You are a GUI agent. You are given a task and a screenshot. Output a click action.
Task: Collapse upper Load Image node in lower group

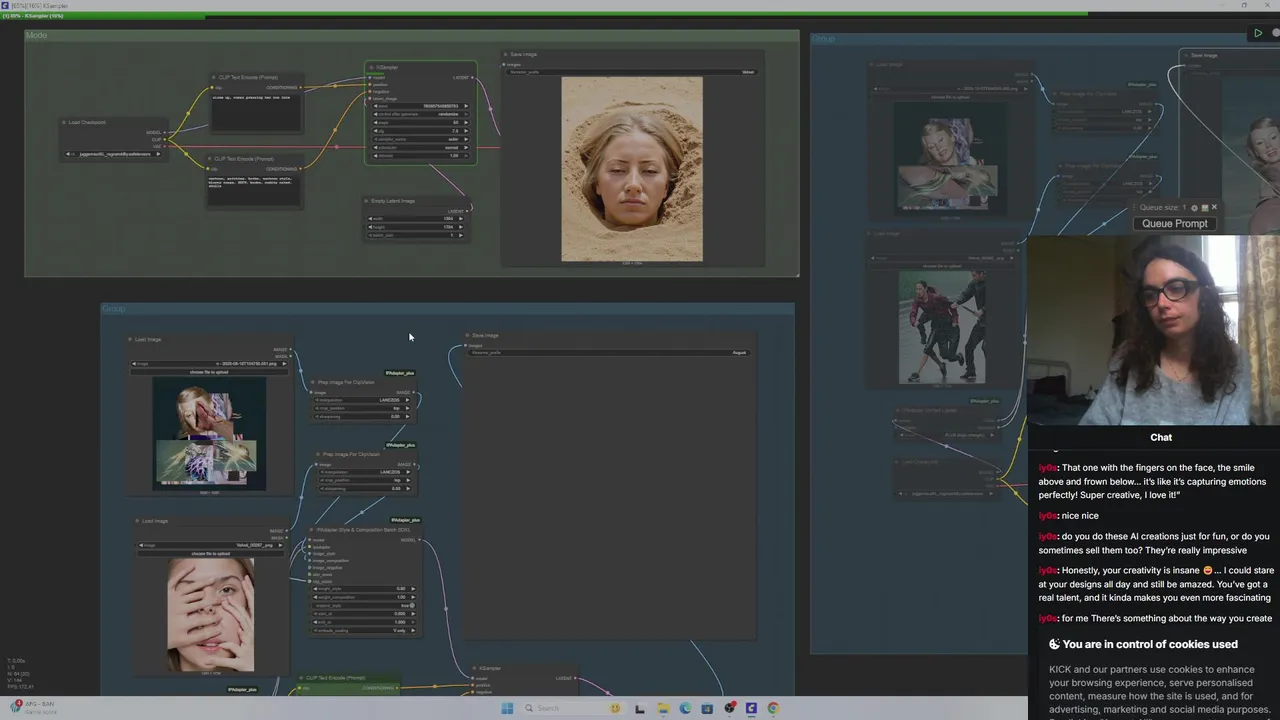pos(131,339)
